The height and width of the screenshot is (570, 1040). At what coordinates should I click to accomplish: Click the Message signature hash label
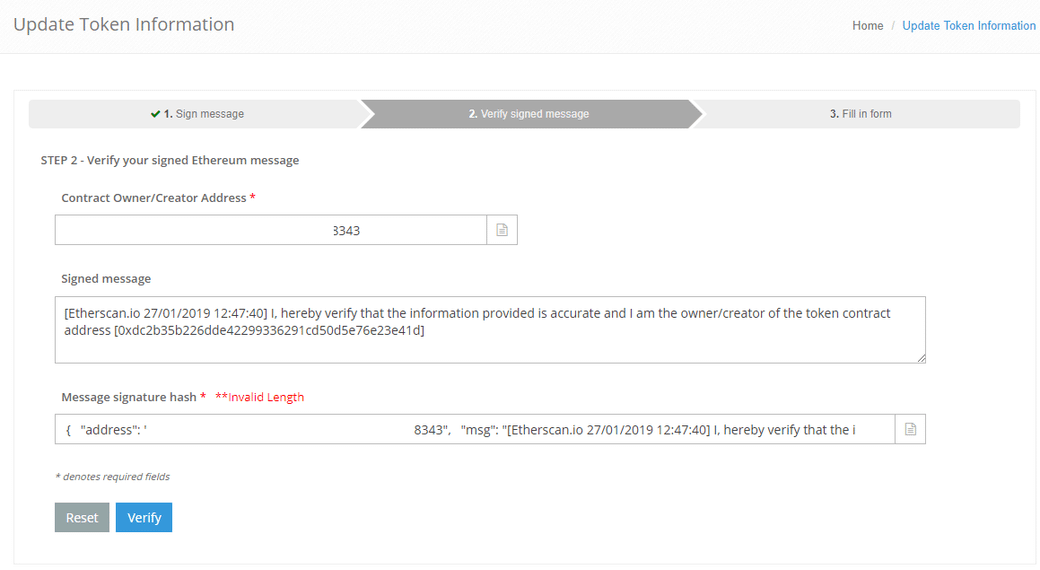coord(129,397)
